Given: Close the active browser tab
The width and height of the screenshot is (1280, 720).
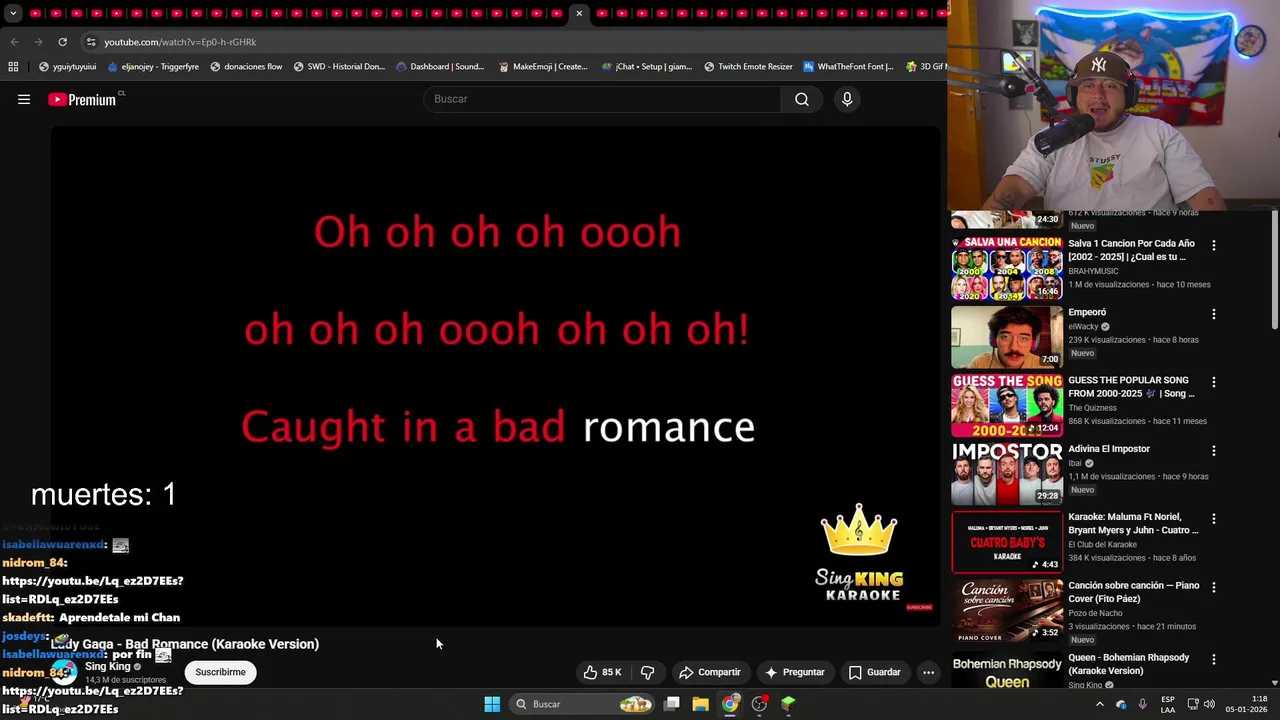Looking at the screenshot, I should [579, 13].
